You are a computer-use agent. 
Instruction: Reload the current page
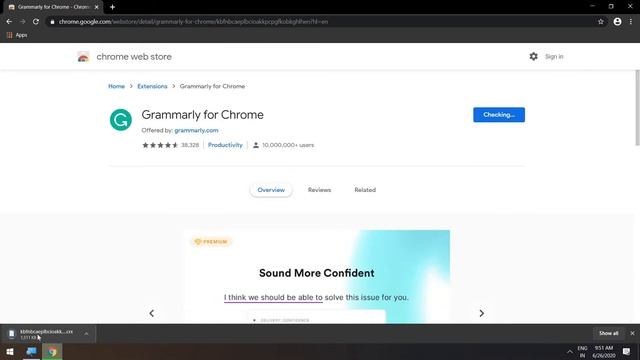point(36,22)
